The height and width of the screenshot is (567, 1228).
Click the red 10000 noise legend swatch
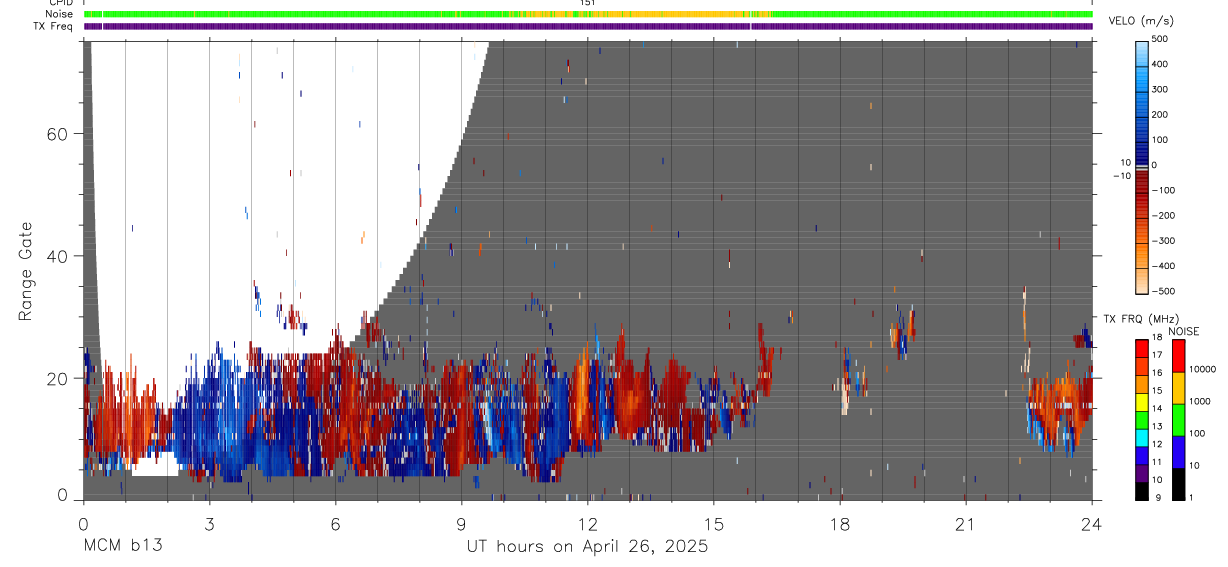1179,355
